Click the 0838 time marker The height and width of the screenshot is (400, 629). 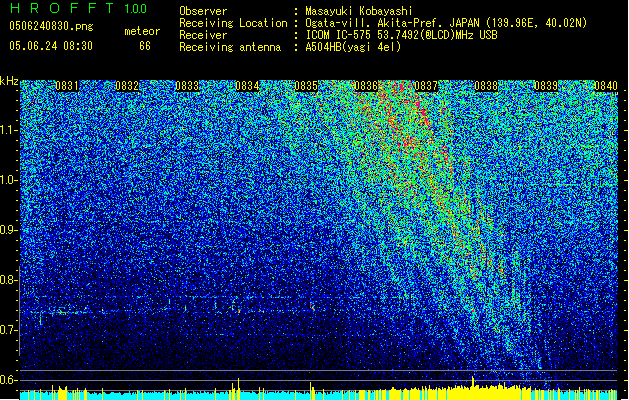[486, 86]
